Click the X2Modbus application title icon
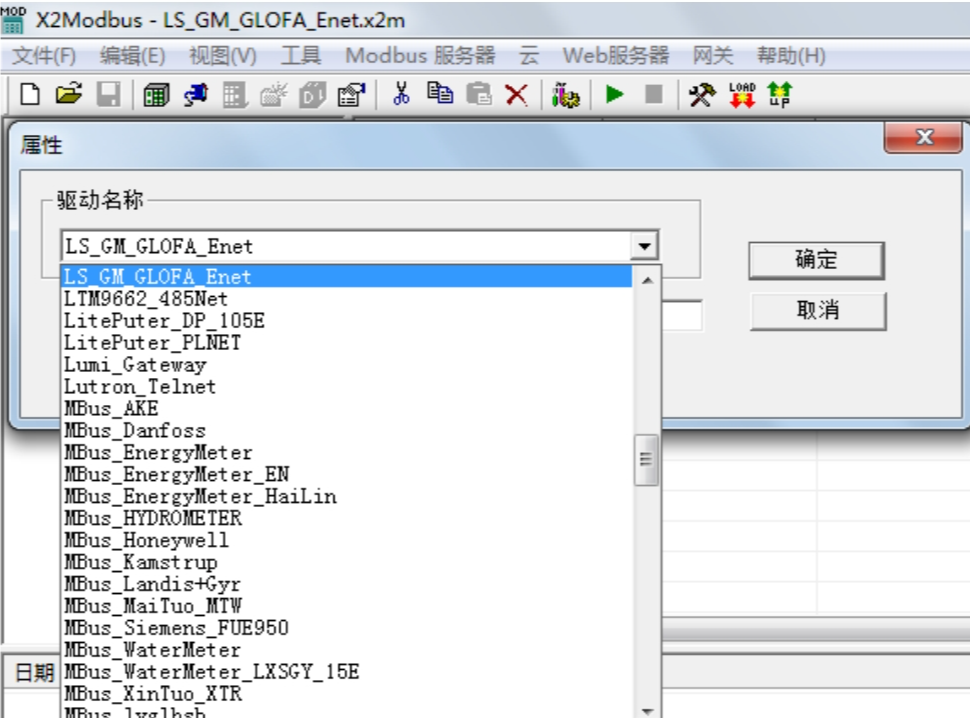Image resolution: width=970 pixels, height=718 pixels. (13, 20)
